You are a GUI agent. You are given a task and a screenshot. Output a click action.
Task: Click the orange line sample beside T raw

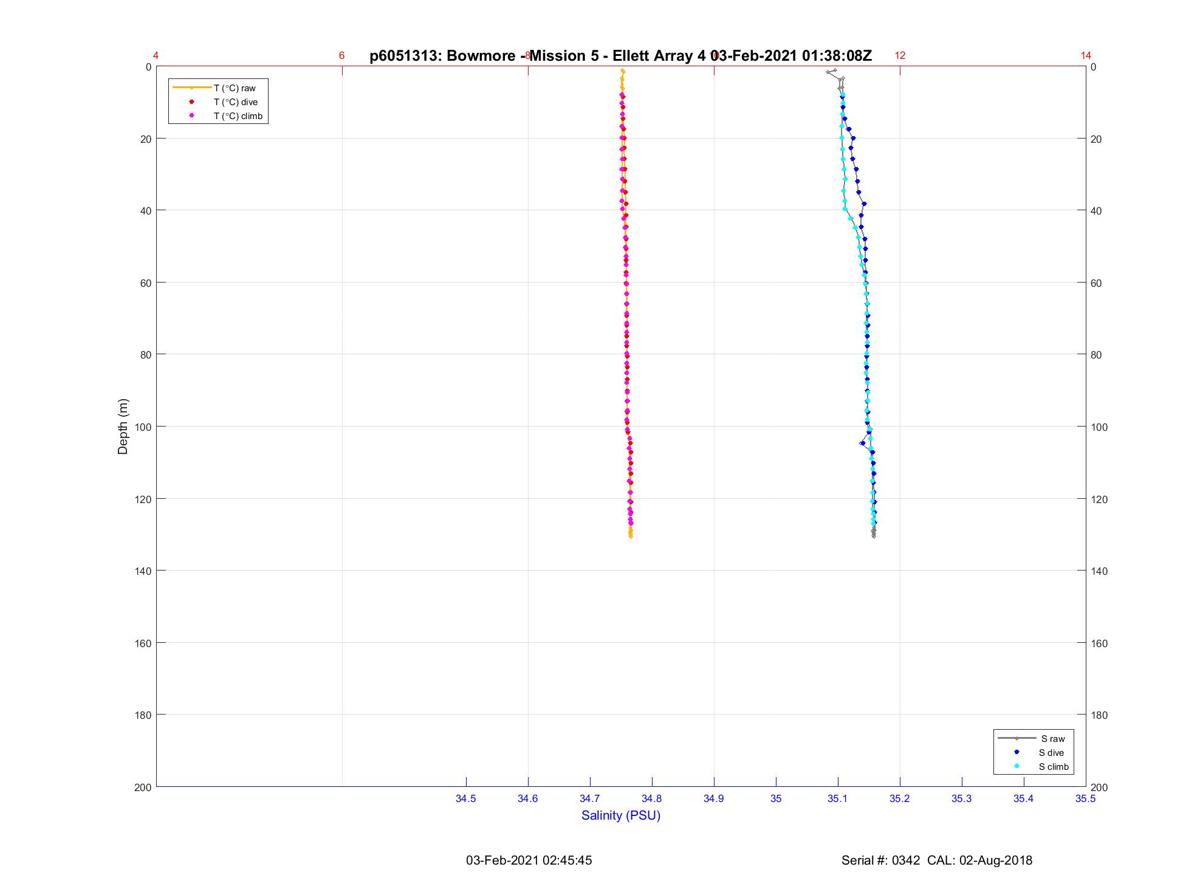191,88
